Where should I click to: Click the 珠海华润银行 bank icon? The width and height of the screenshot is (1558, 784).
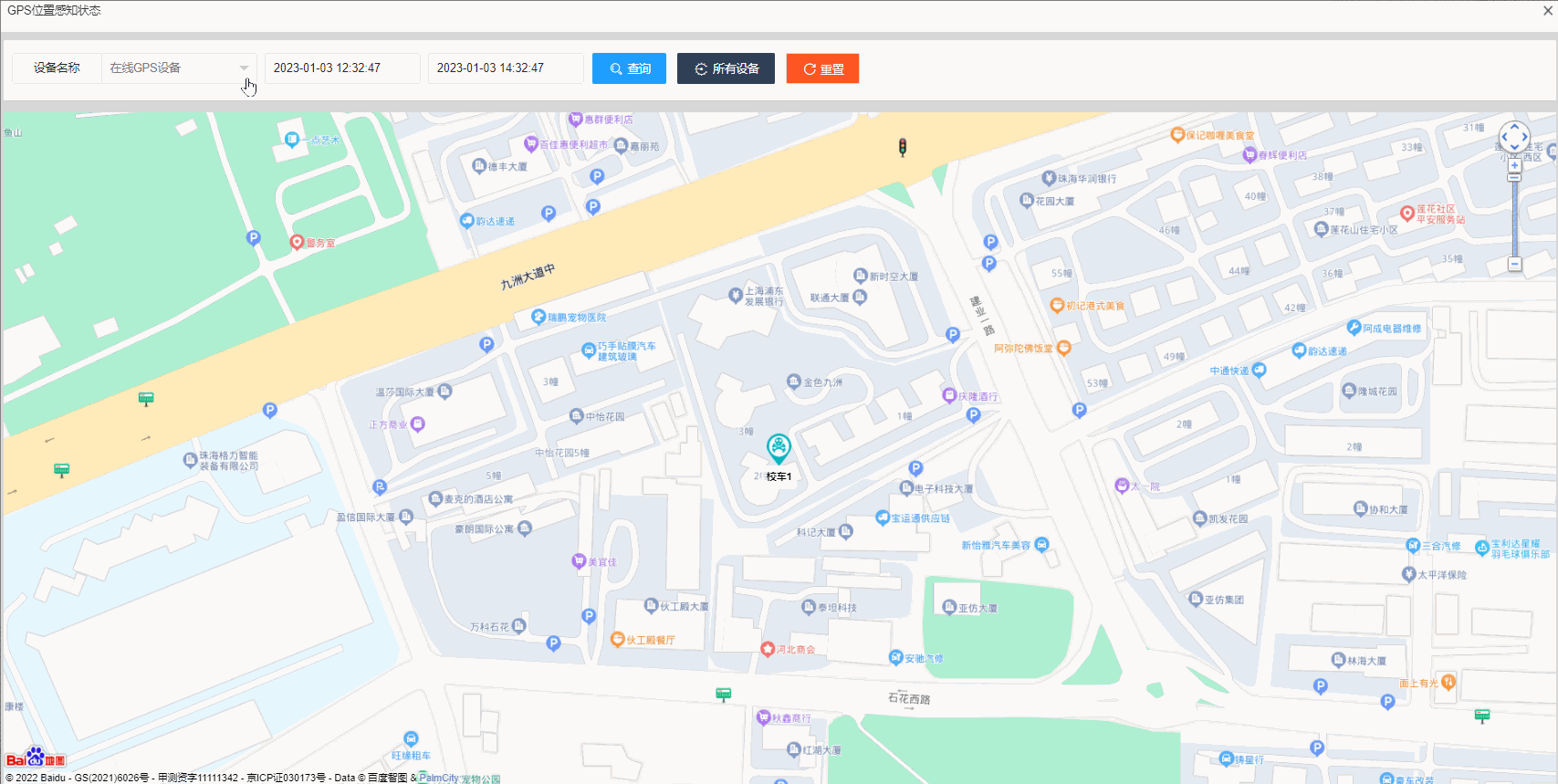(x=1050, y=179)
